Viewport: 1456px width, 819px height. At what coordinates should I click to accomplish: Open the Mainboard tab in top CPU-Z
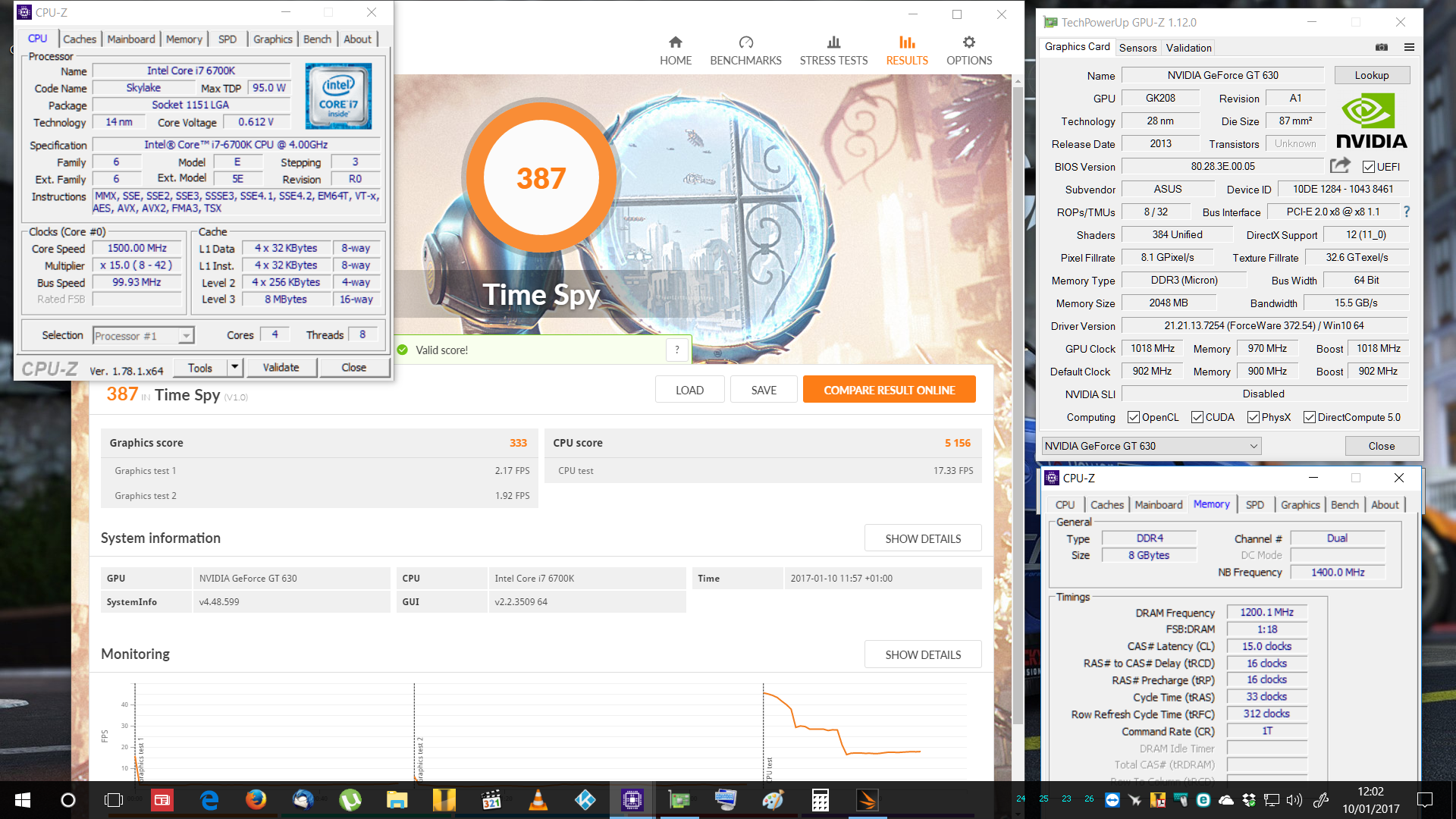coord(131,39)
